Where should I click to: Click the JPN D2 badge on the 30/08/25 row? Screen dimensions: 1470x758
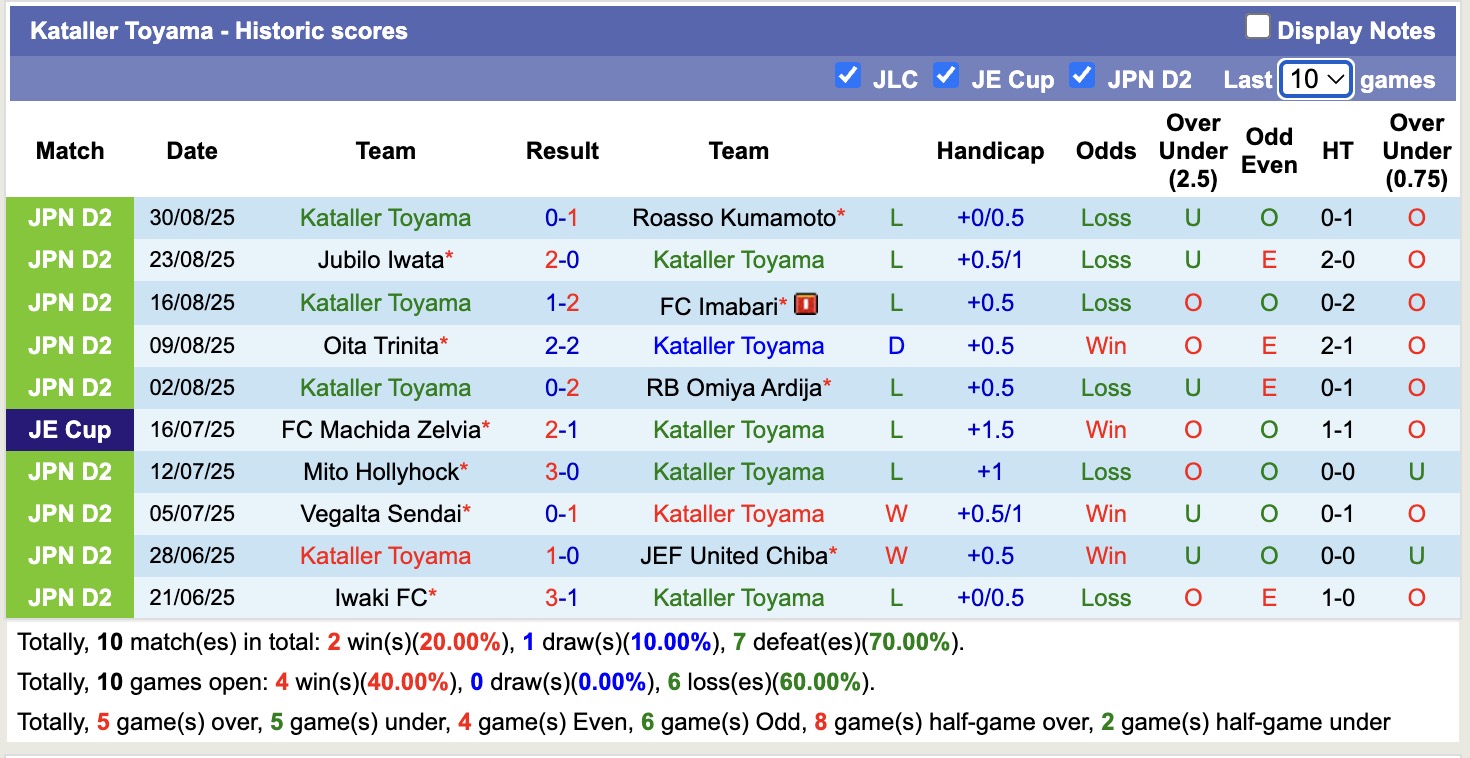click(x=68, y=217)
